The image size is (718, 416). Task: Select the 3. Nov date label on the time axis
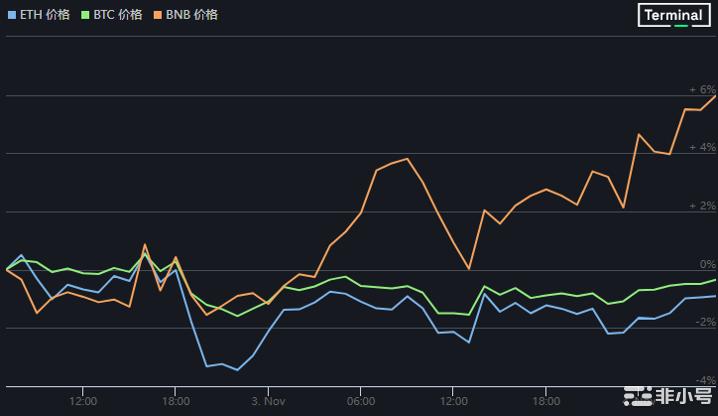coord(268,401)
